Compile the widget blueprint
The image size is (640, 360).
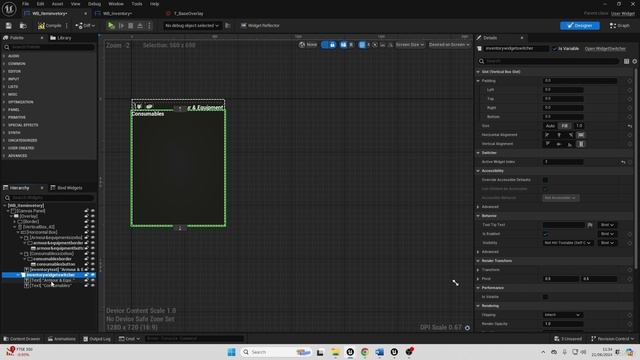pos(50,26)
